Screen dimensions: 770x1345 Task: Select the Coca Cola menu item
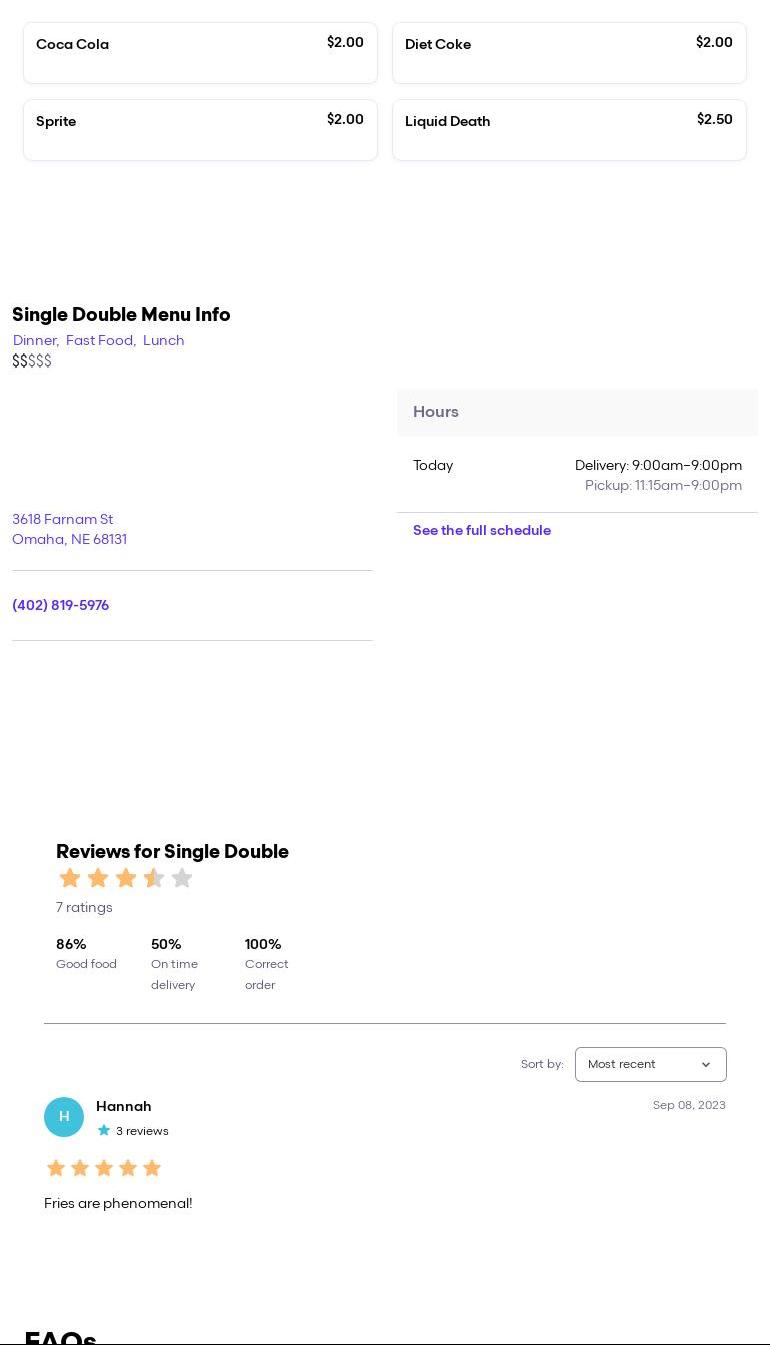click(x=200, y=53)
